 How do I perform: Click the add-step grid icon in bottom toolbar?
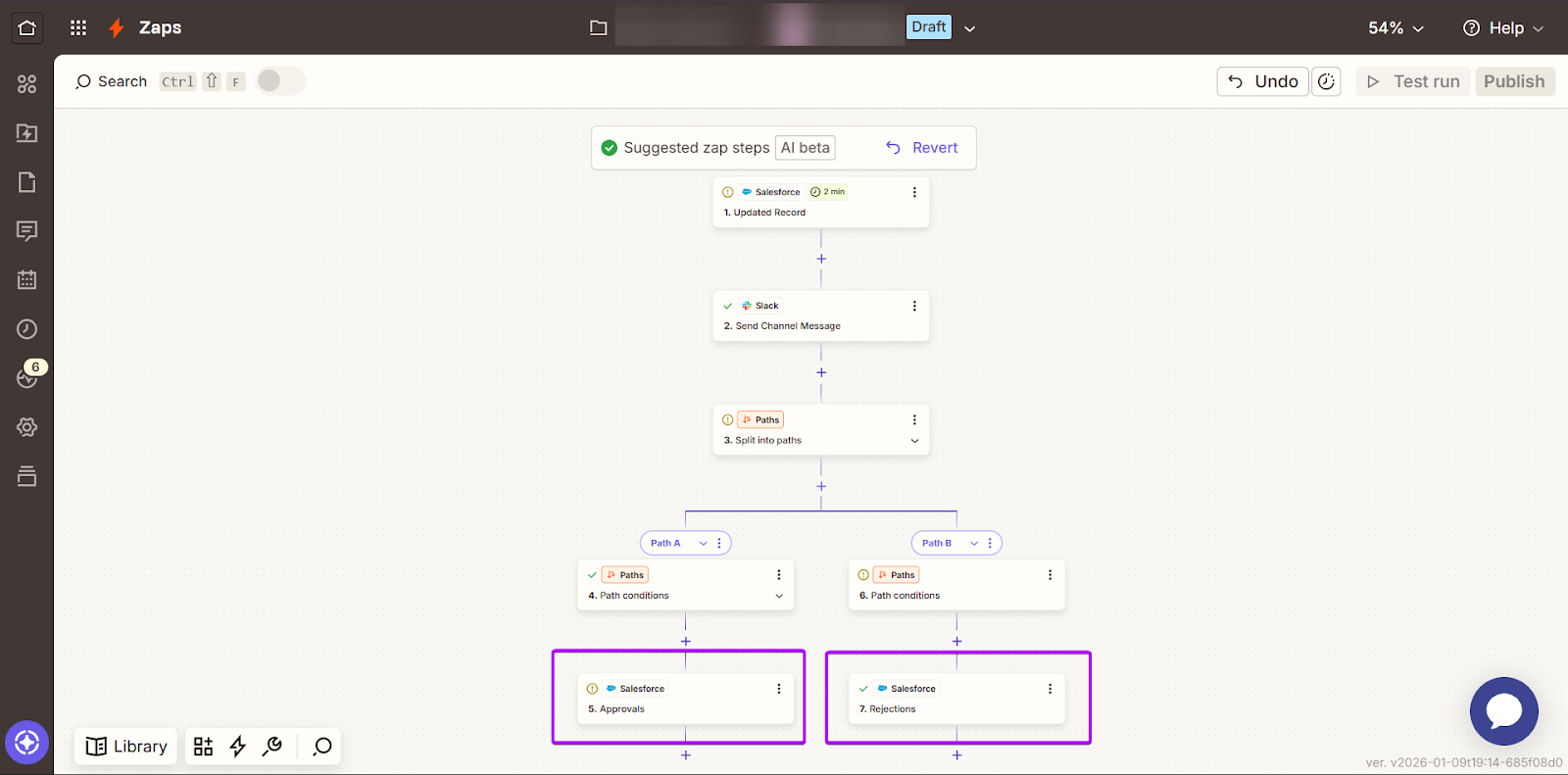click(x=203, y=747)
